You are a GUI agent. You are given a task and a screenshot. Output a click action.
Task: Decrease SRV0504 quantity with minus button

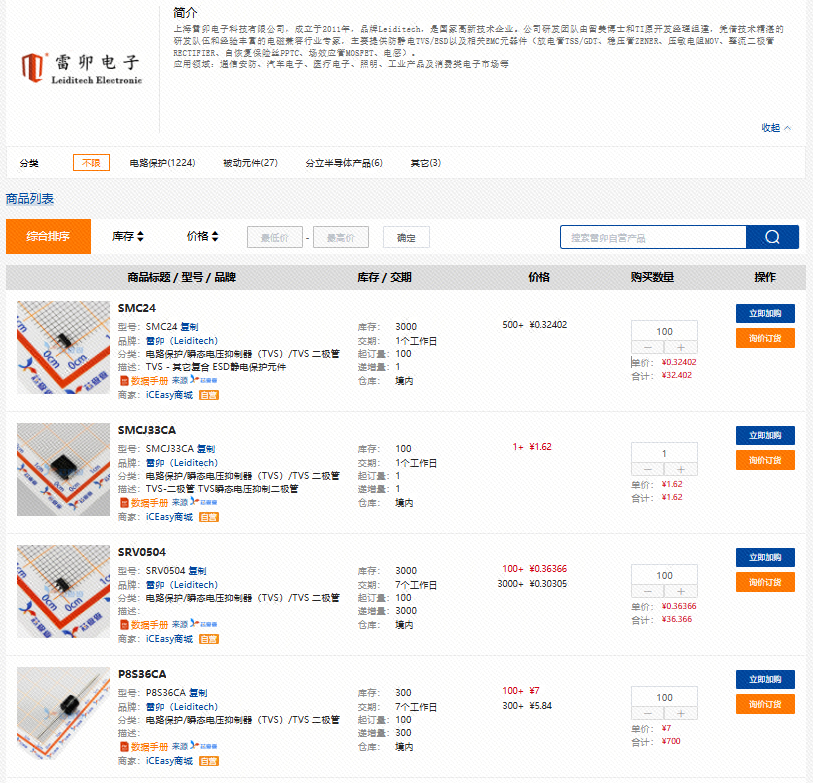(x=648, y=591)
